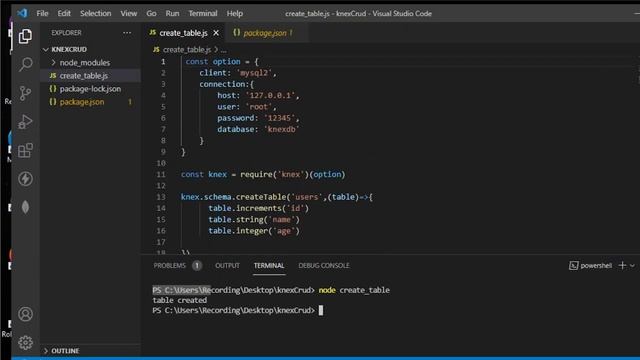
Task: Open the View menu
Action: tap(129, 13)
